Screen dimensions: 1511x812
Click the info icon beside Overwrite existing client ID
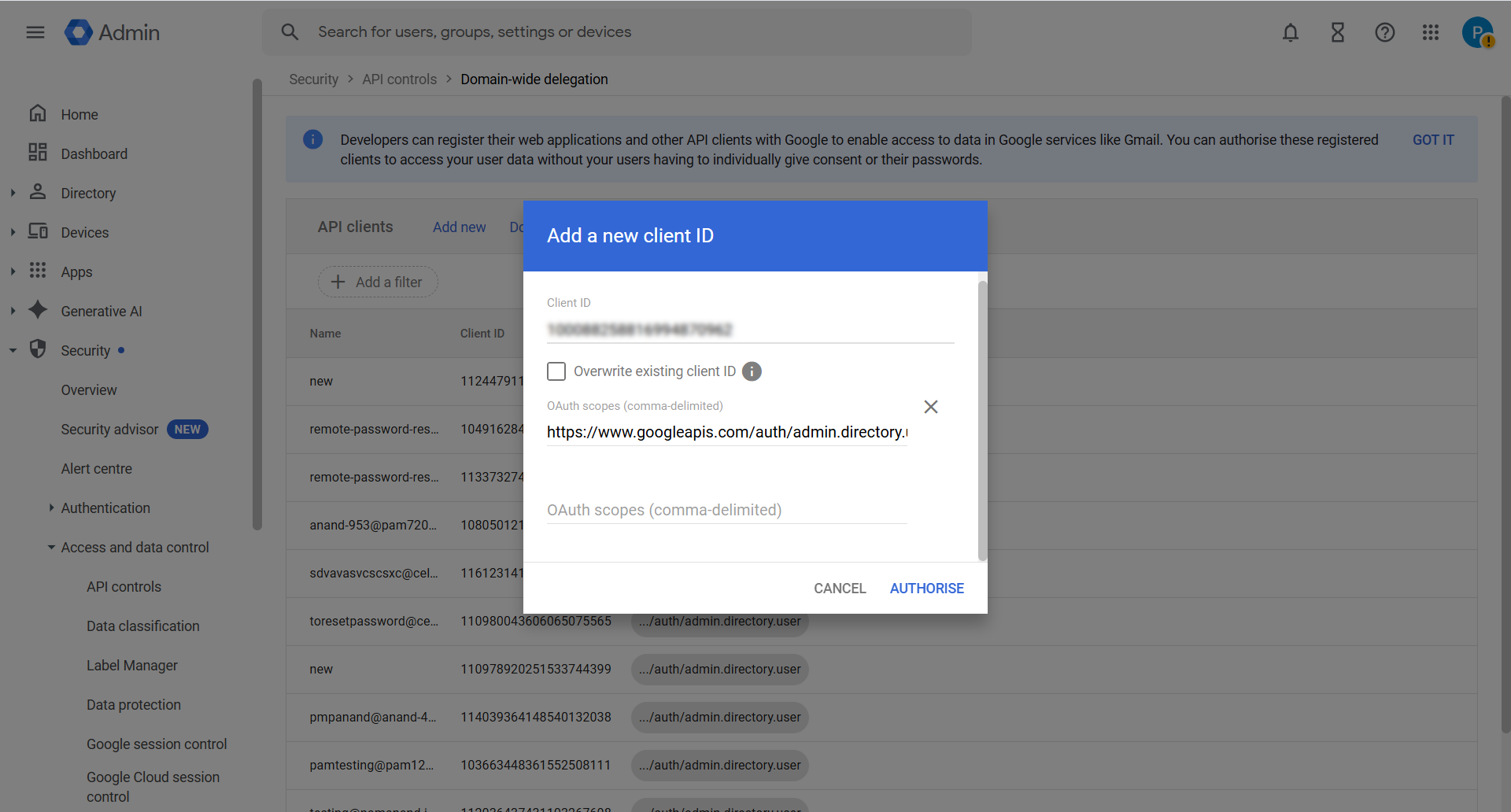tap(752, 371)
